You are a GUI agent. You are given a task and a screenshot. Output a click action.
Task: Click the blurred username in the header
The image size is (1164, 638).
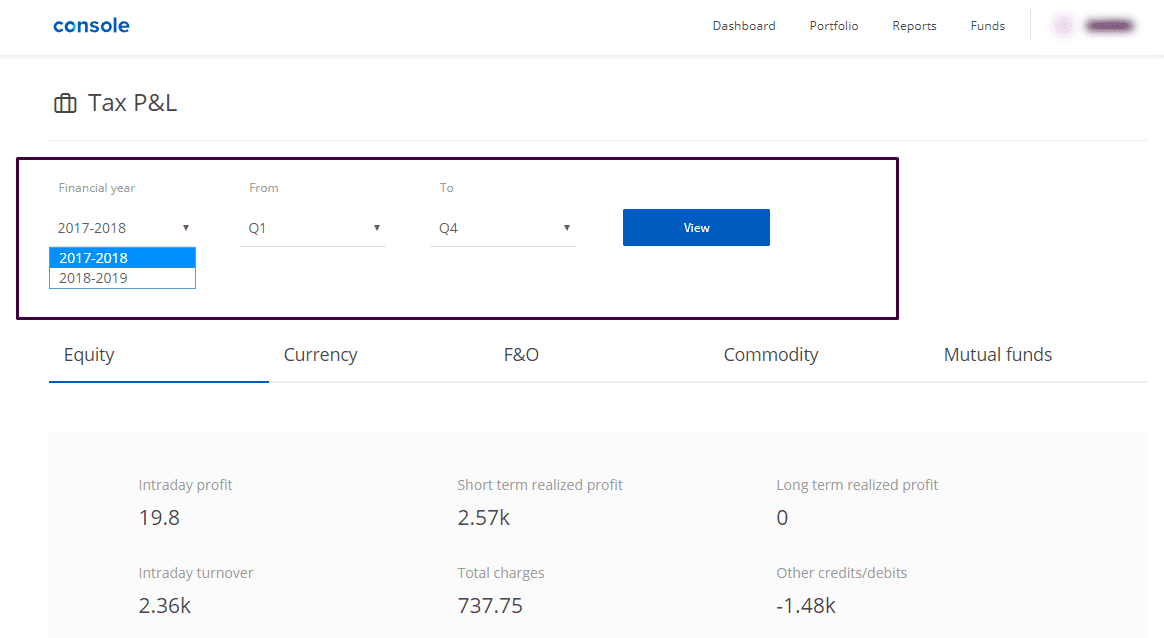(x=1109, y=26)
